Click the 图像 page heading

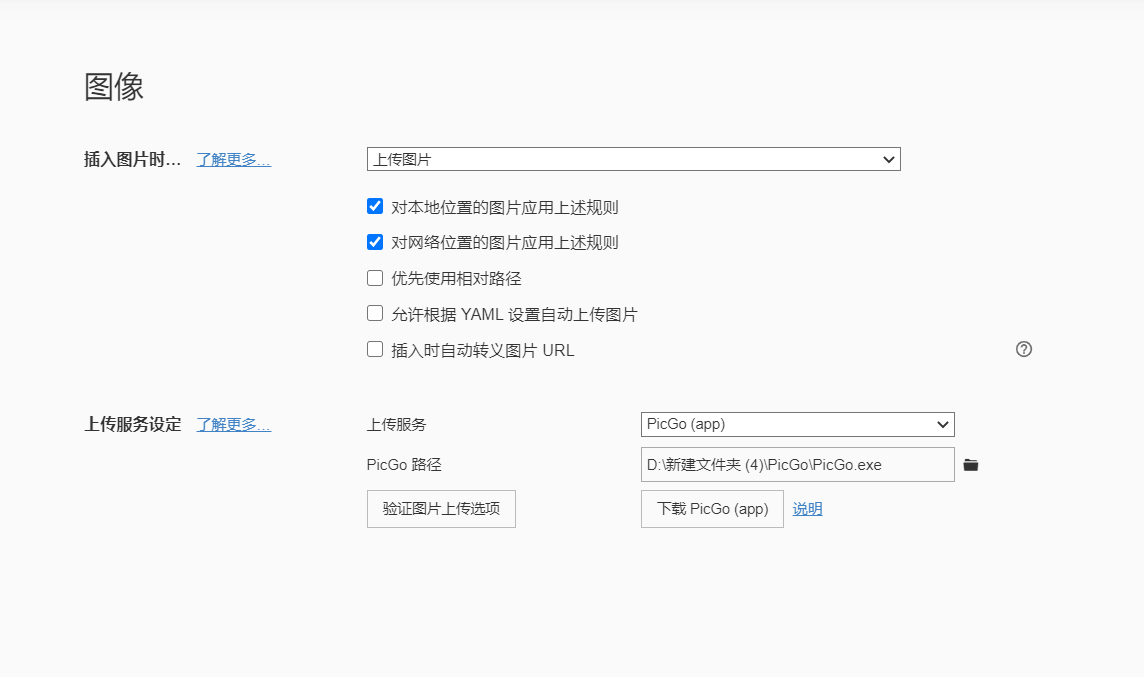(113, 87)
